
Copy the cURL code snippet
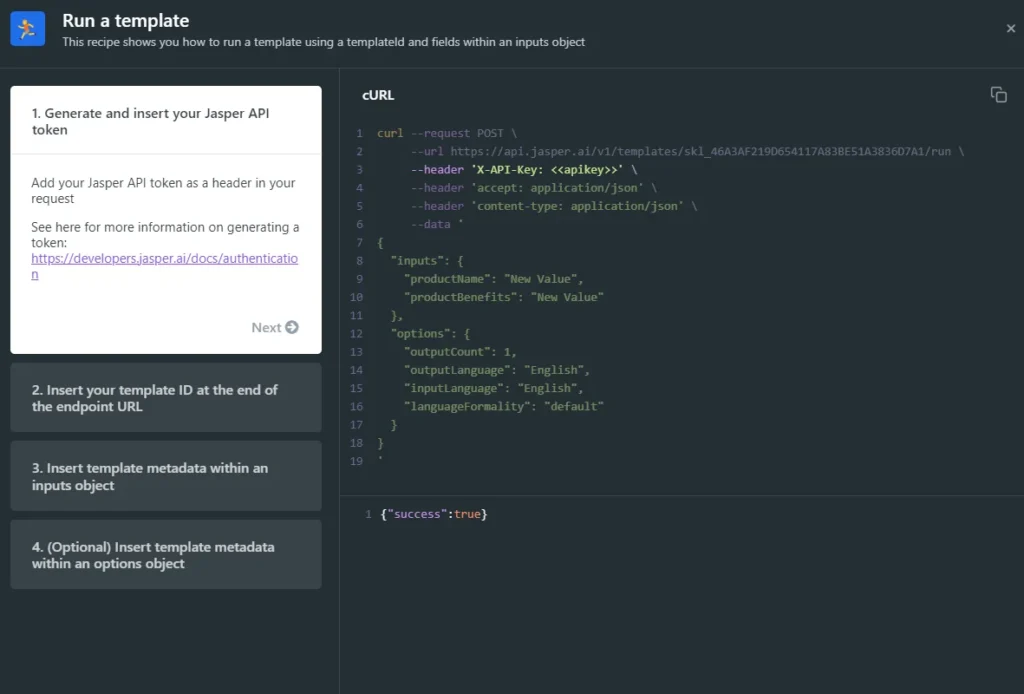coord(998,94)
